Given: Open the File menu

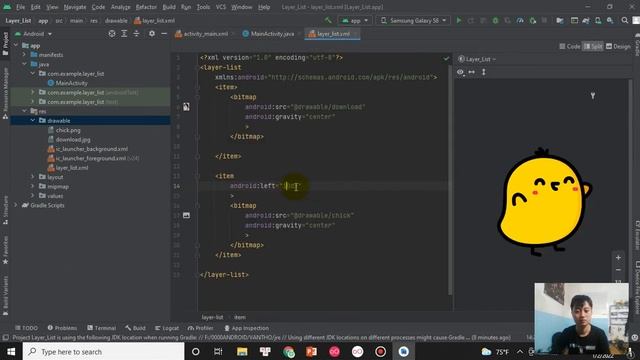Looking at the screenshot, I should pos(20,7).
